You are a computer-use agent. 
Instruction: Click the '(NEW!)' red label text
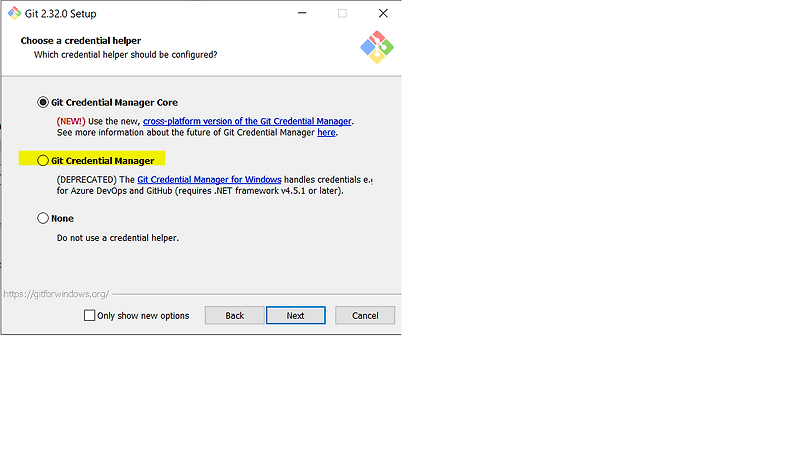[71, 121]
